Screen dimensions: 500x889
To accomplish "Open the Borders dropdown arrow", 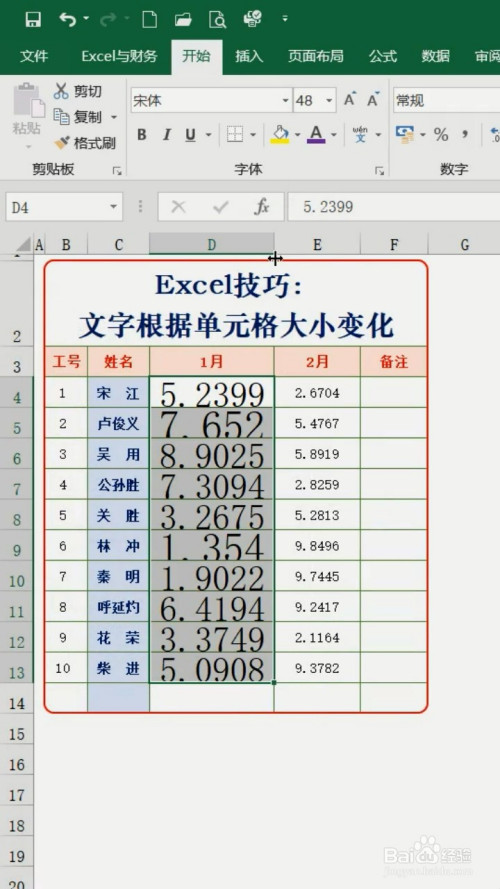I will (x=253, y=135).
